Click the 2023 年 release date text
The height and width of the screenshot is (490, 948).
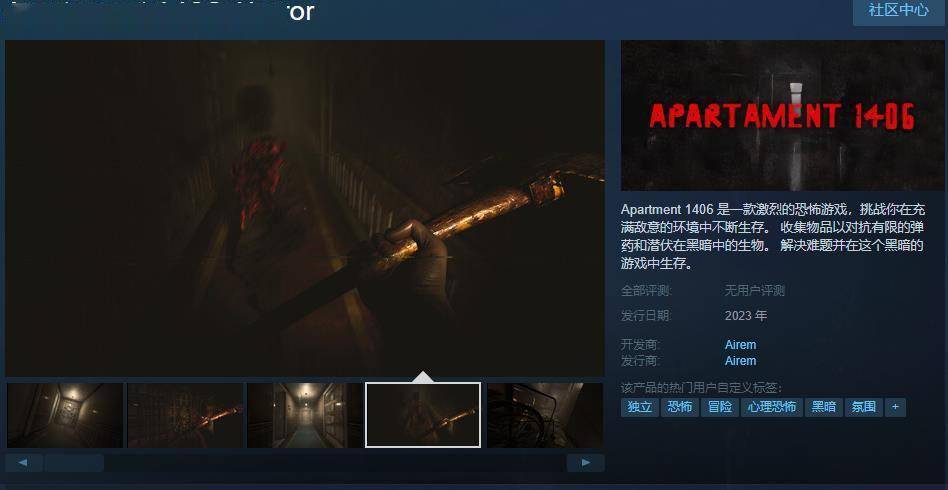click(x=746, y=316)
